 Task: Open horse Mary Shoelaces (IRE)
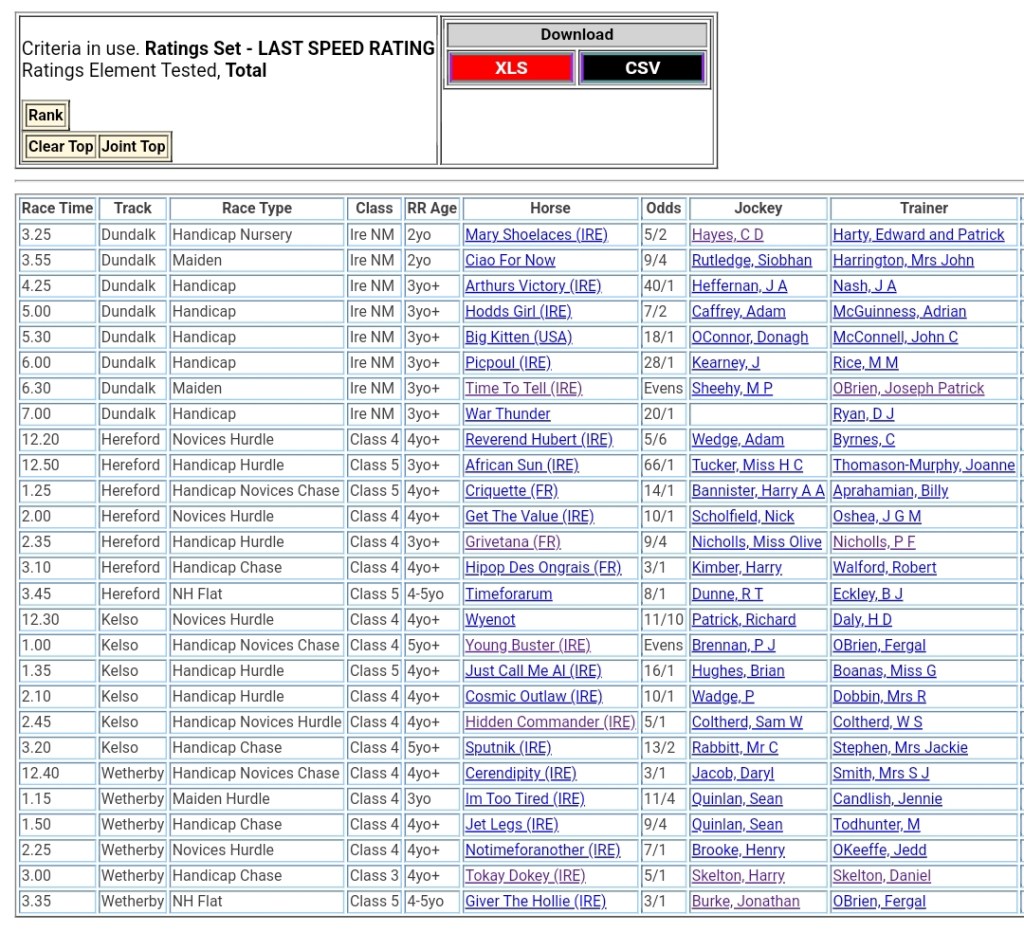coord(535,235)
